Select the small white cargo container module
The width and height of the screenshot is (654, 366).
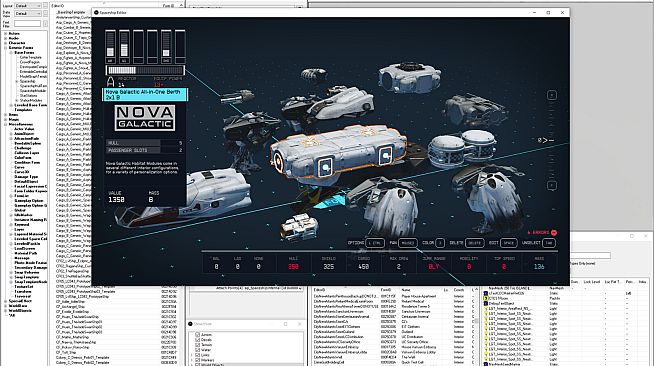[299, 227]
